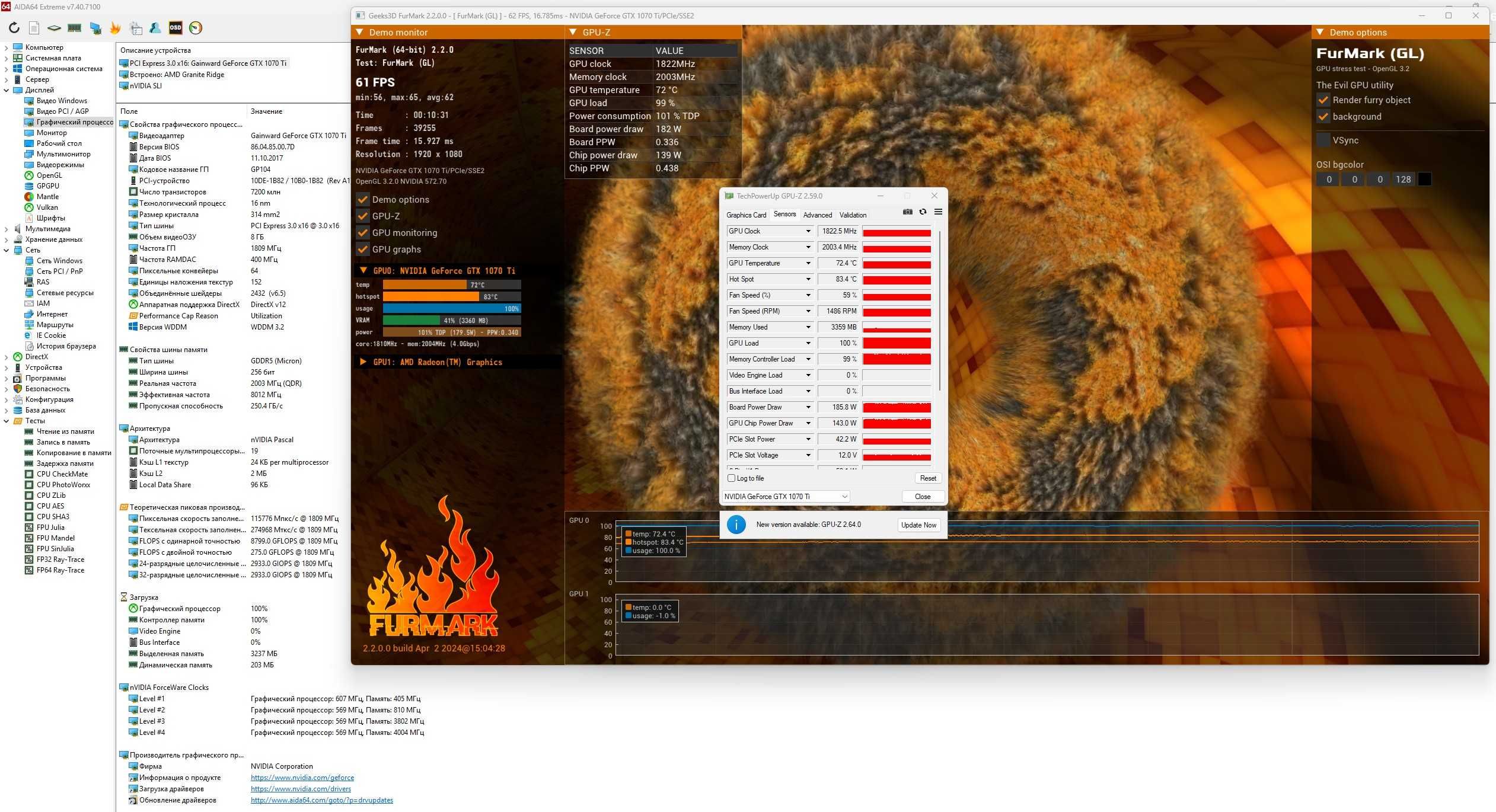Switch to Graphics Card tab in GPU-Z
Image resolution: width=1496 pixels, height=812 pixels.
[746, 215]
